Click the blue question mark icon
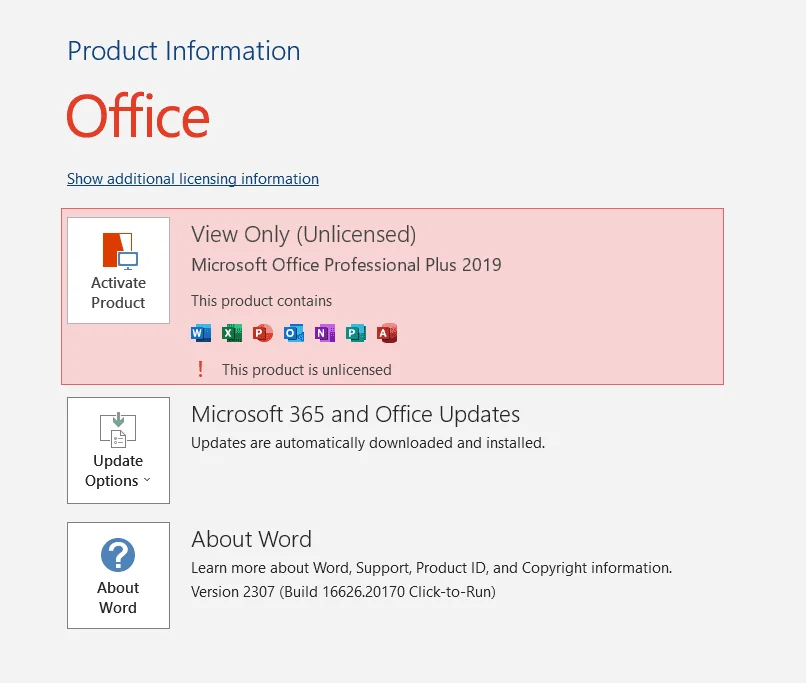This screenshot has width=806, height=683. tap(118, 555)
